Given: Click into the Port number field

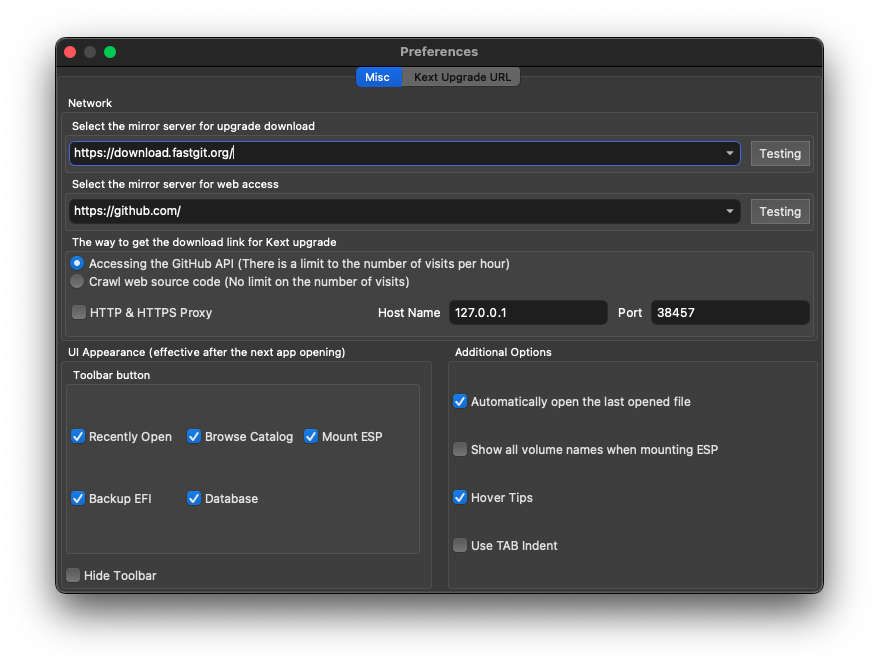Looking at the screenshot, I should click(x=730, y=313).
